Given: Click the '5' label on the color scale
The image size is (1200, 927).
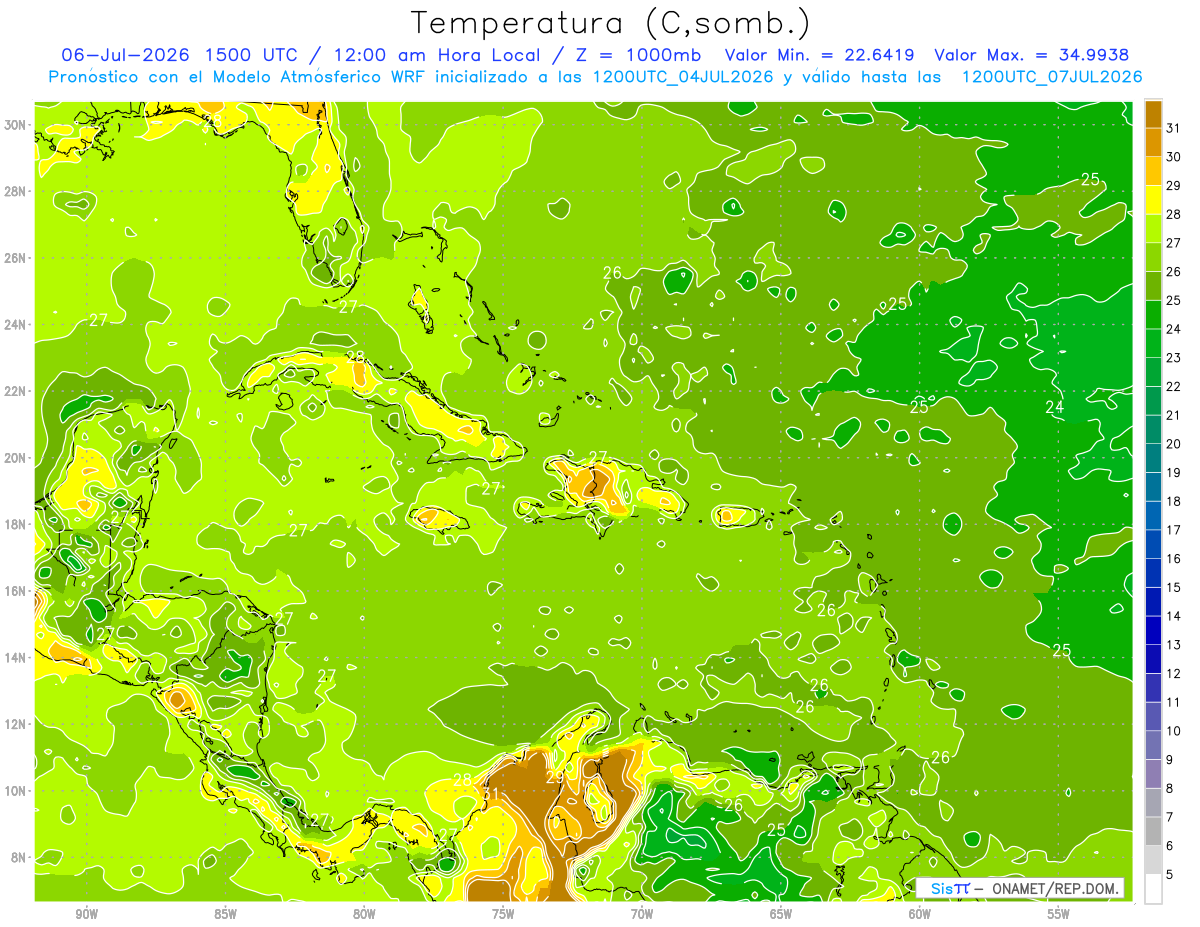Looking at the screenshot, I should pyautogui.click(x=1170, y=875).
